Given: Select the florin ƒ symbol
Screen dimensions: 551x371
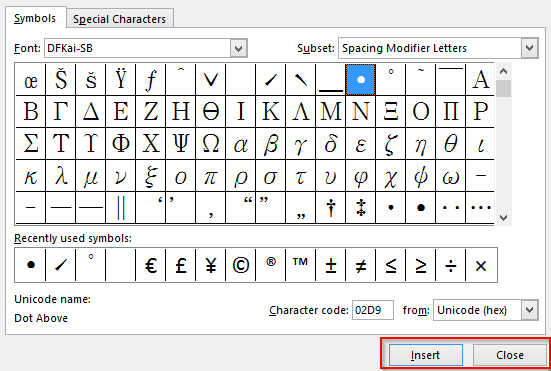Looking at the screenshot, I should (x=150, y=80).
